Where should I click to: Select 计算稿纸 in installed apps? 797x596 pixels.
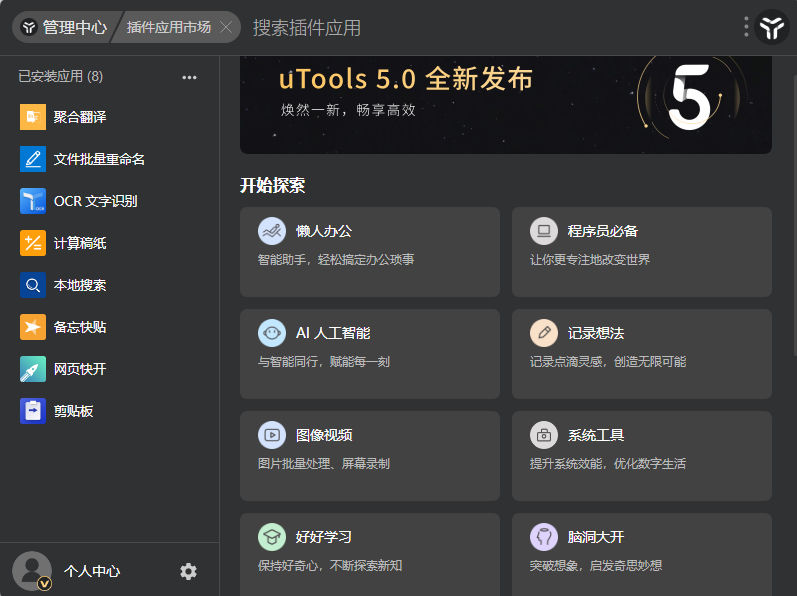point(109,243)
